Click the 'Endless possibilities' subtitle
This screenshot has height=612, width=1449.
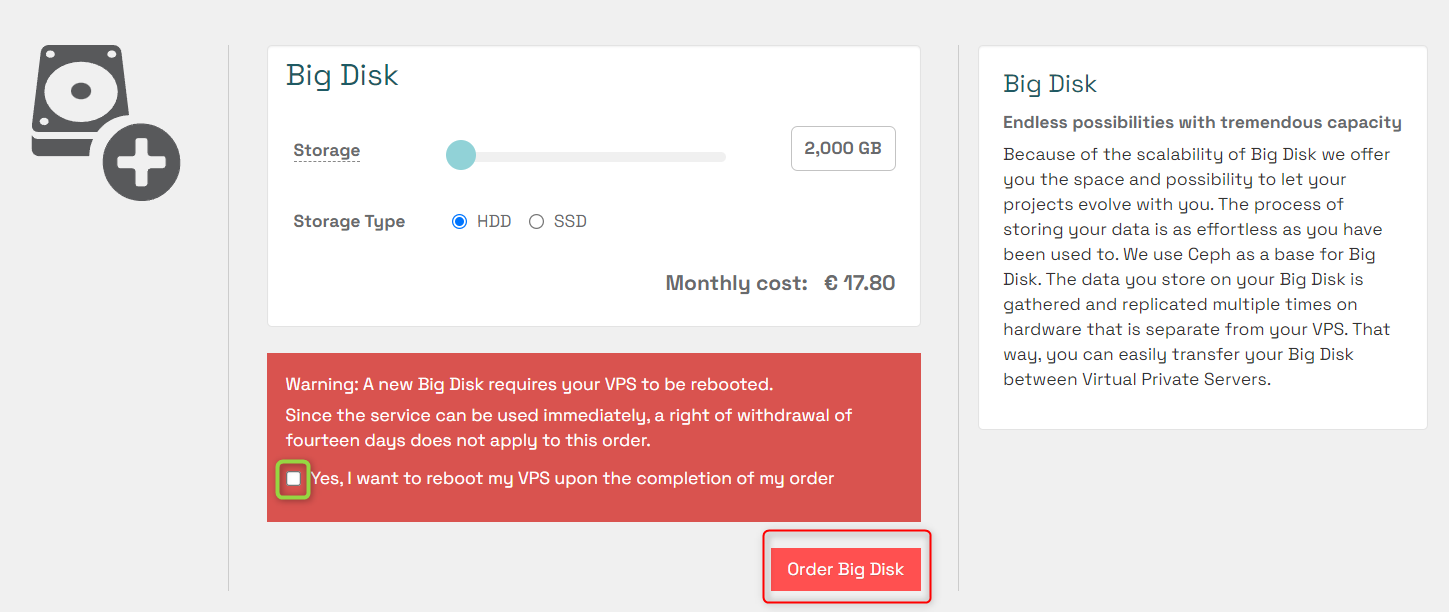pos(1202,123)
